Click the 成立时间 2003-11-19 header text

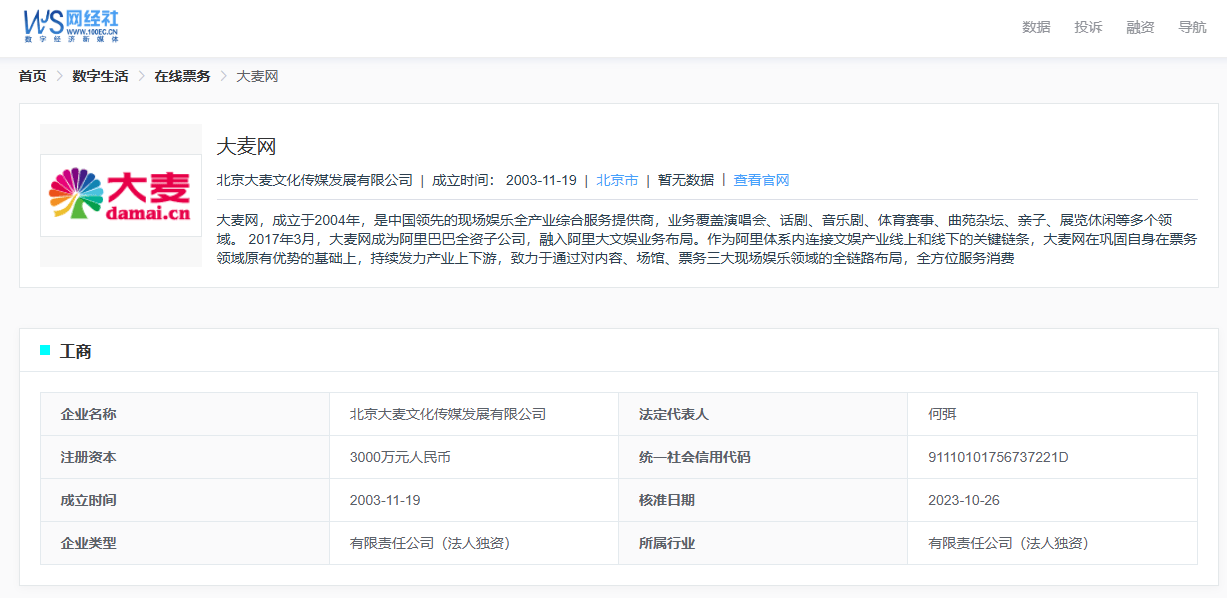coord(504,180)
